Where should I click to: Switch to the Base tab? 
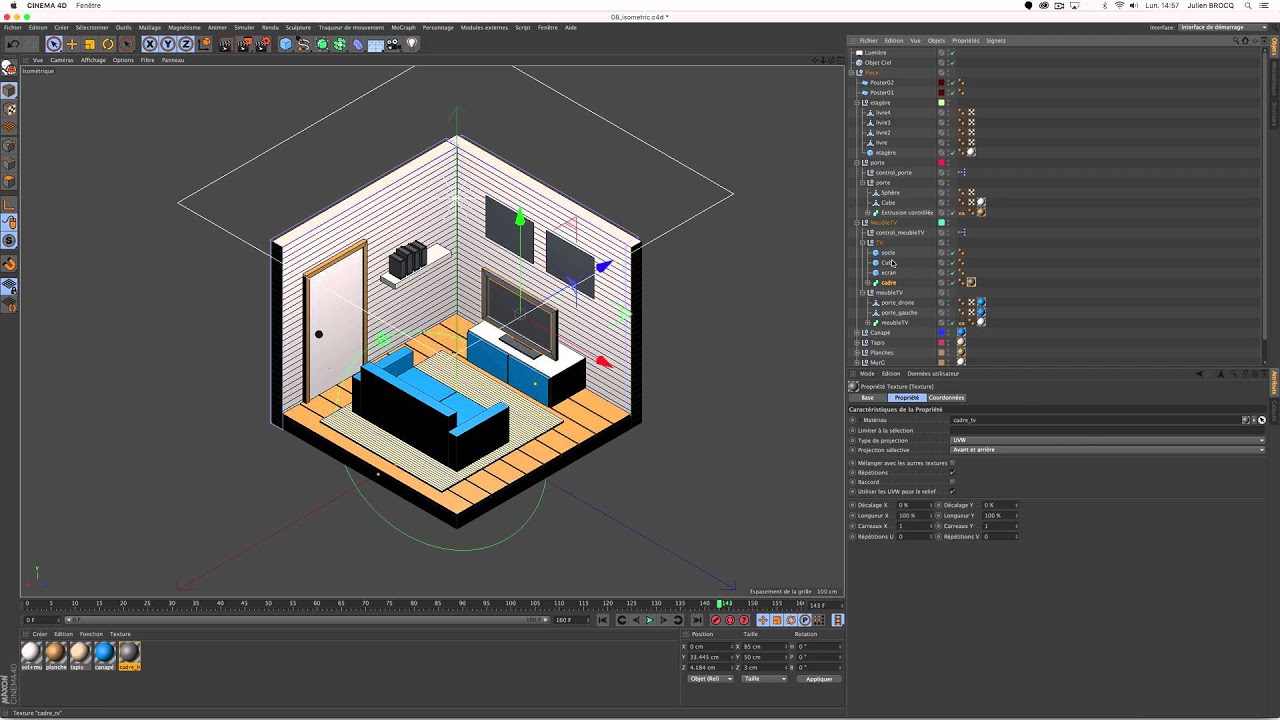coord(867,398)
